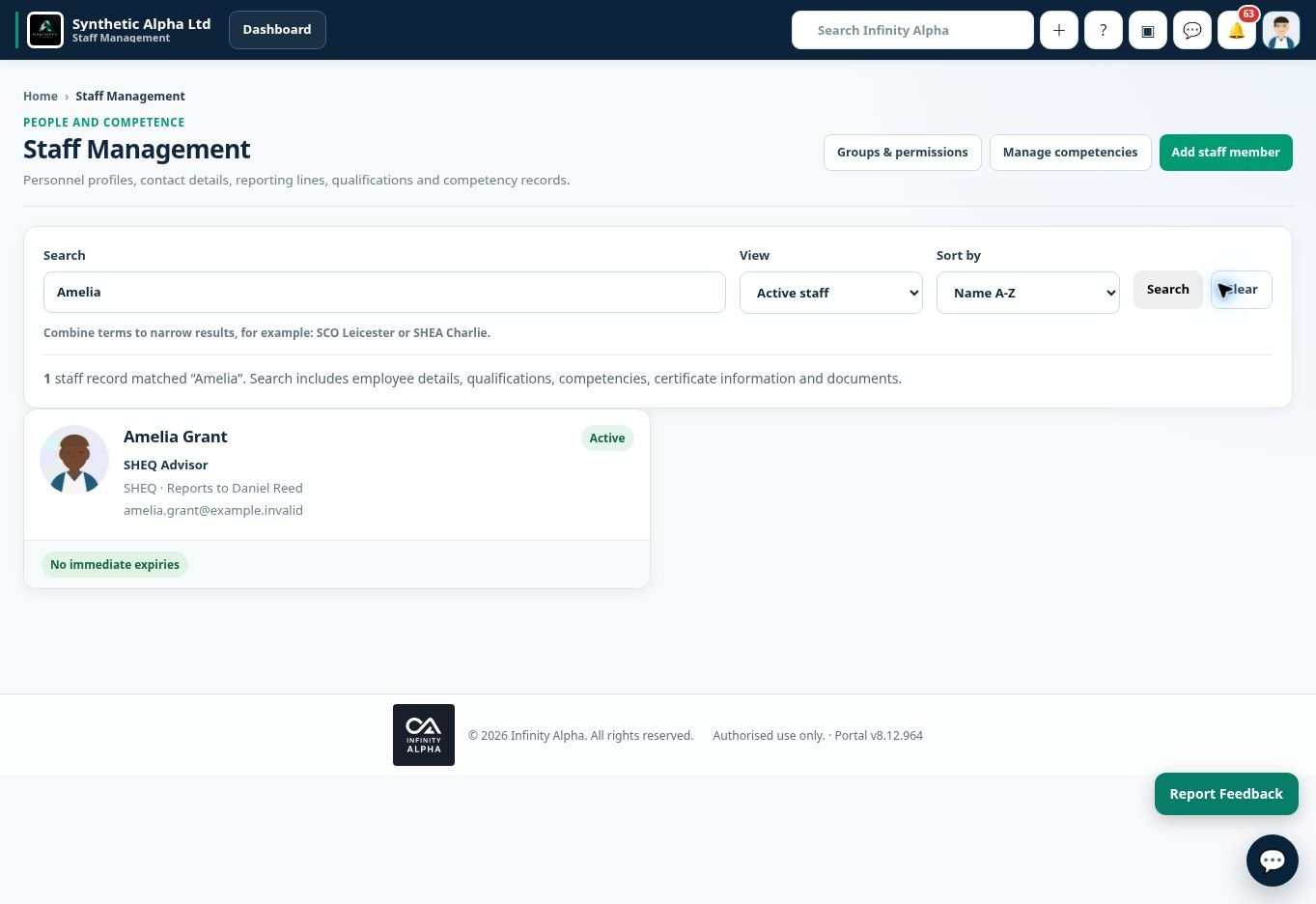Click Add staff member button
This screenshot has width=1316, height=904.
pos(1226,153)
